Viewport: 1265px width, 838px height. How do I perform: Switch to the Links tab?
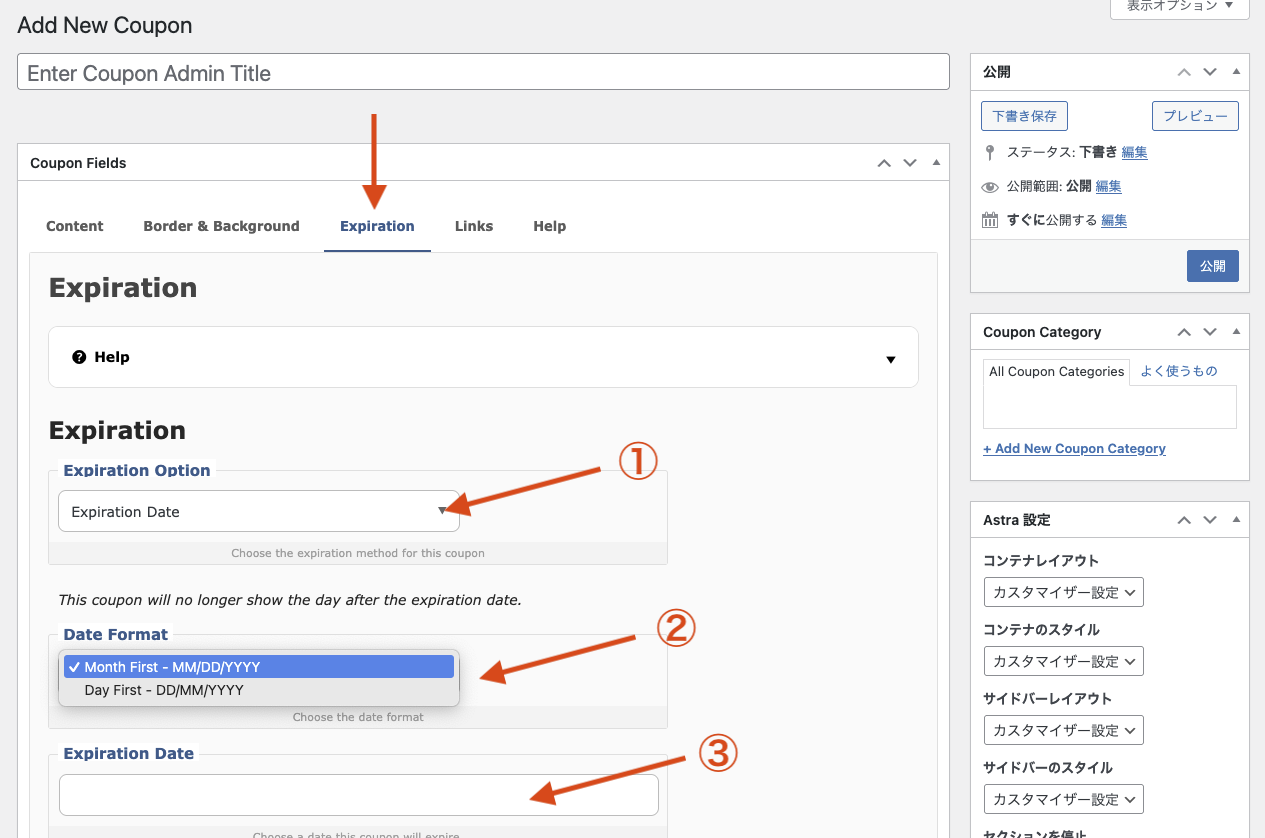(473, 226)
